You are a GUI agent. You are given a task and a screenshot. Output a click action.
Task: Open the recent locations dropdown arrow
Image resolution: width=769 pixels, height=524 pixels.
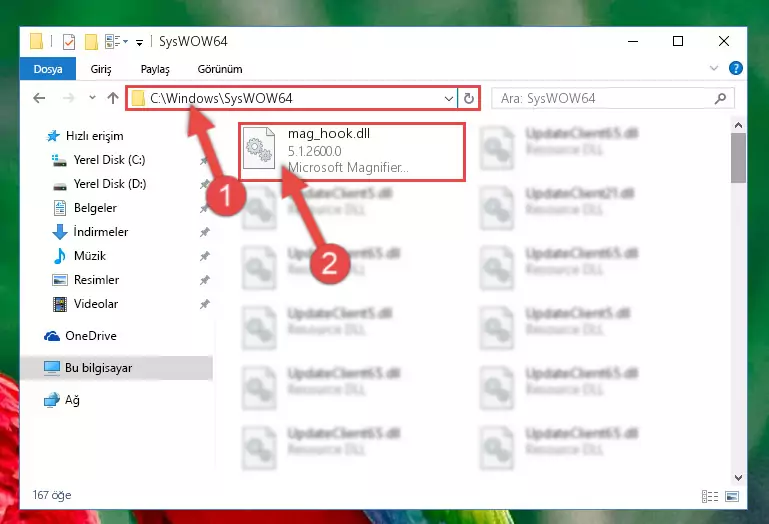tap(92, 98)
